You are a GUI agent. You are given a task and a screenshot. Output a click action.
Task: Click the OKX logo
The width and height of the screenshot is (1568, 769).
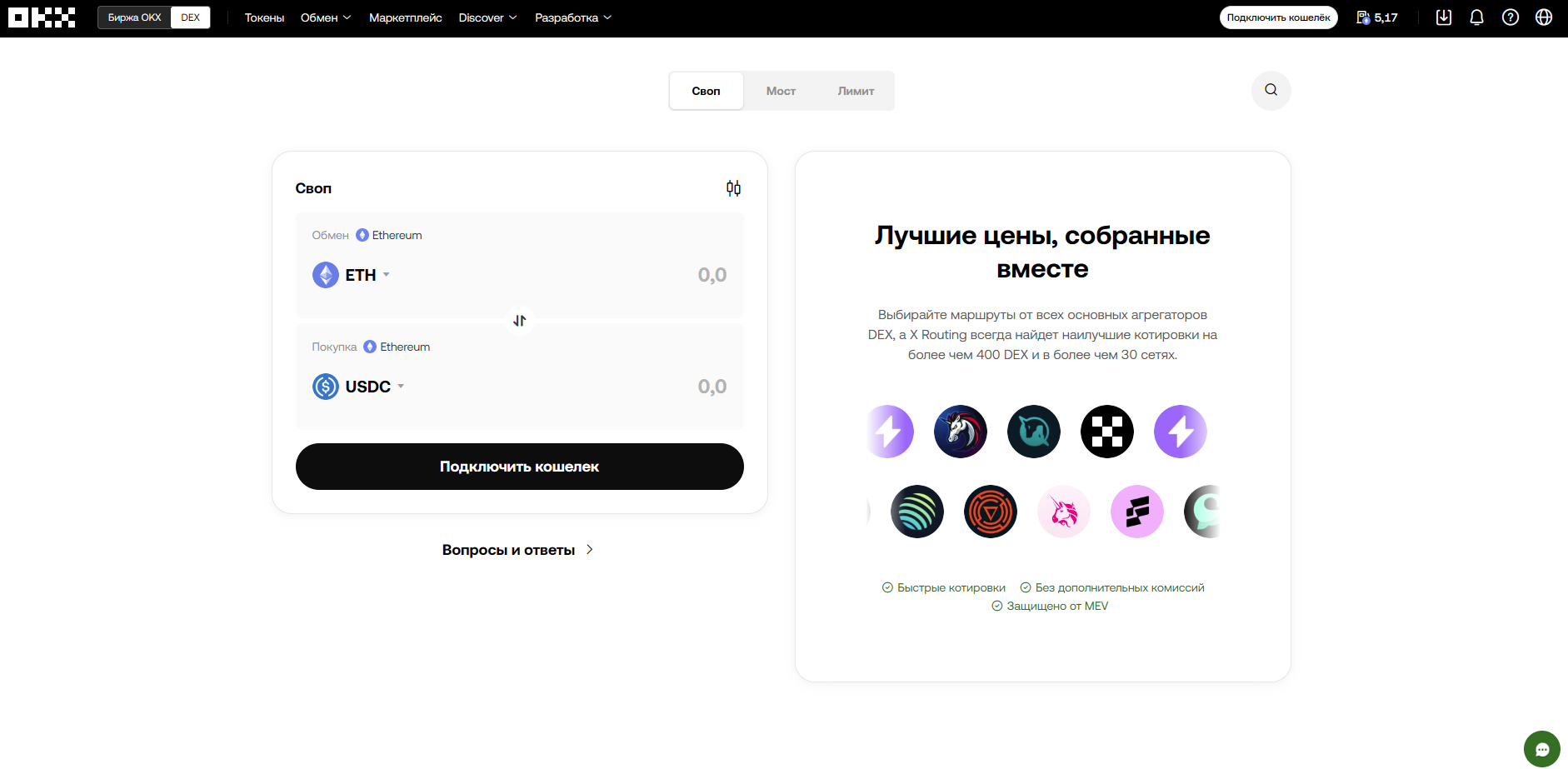click(x=42, y=17)
